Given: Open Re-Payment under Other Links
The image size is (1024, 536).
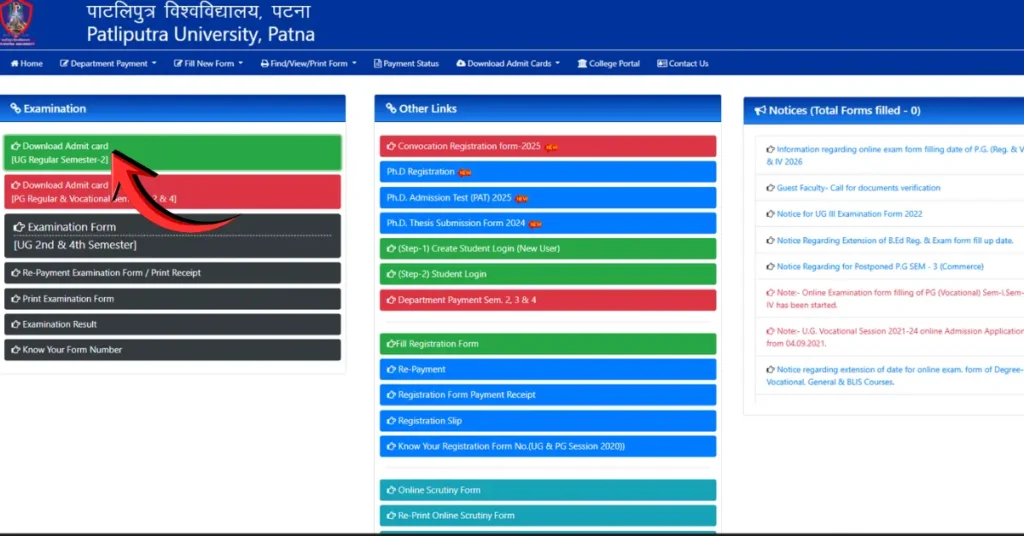Looking at the screenshot, I should point(548,370).
